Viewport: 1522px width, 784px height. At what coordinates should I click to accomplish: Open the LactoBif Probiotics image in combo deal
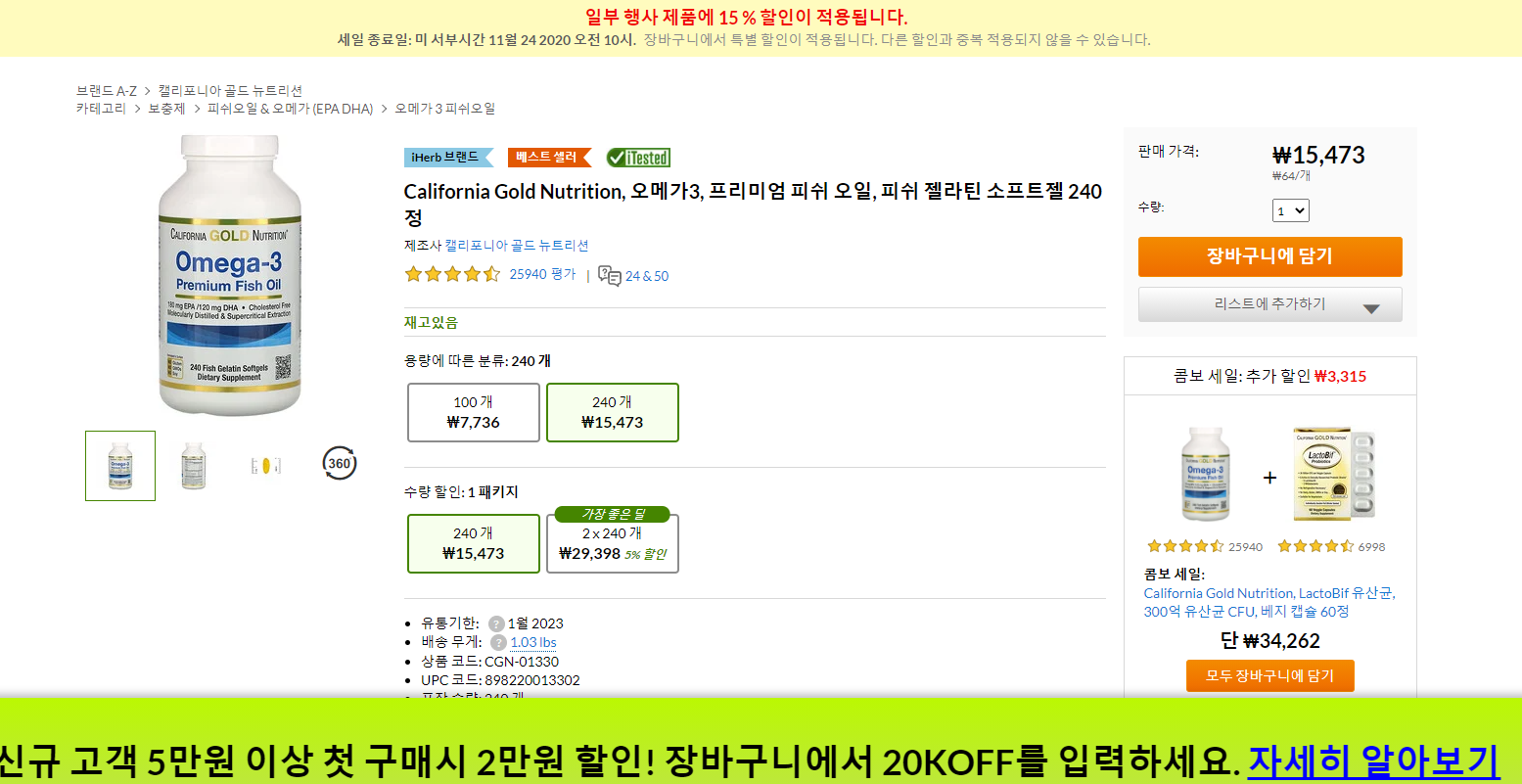point(1333,474)
